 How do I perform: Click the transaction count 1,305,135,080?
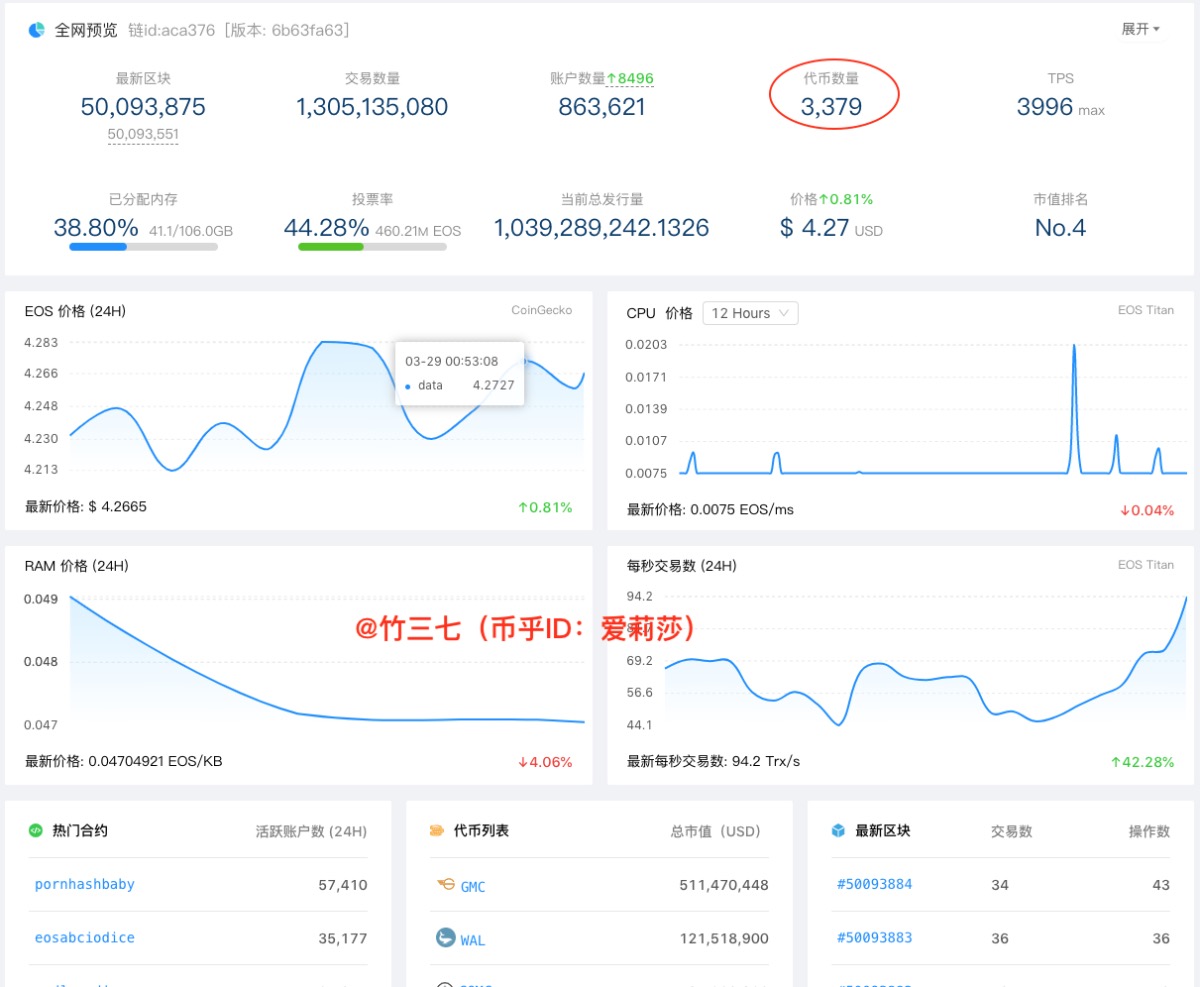pyautogui.click(x=372, y=107)
